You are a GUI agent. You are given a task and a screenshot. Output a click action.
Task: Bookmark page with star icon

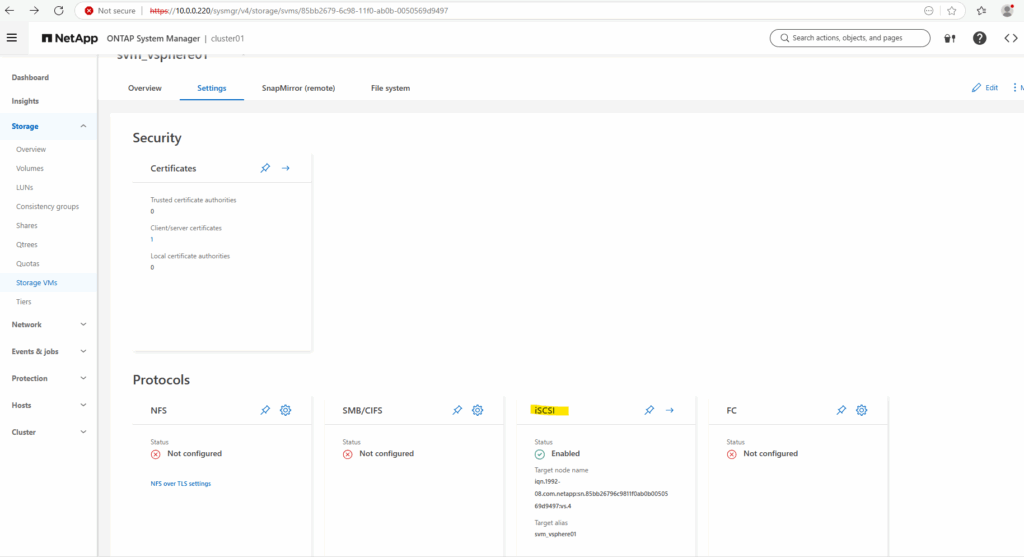952,10
